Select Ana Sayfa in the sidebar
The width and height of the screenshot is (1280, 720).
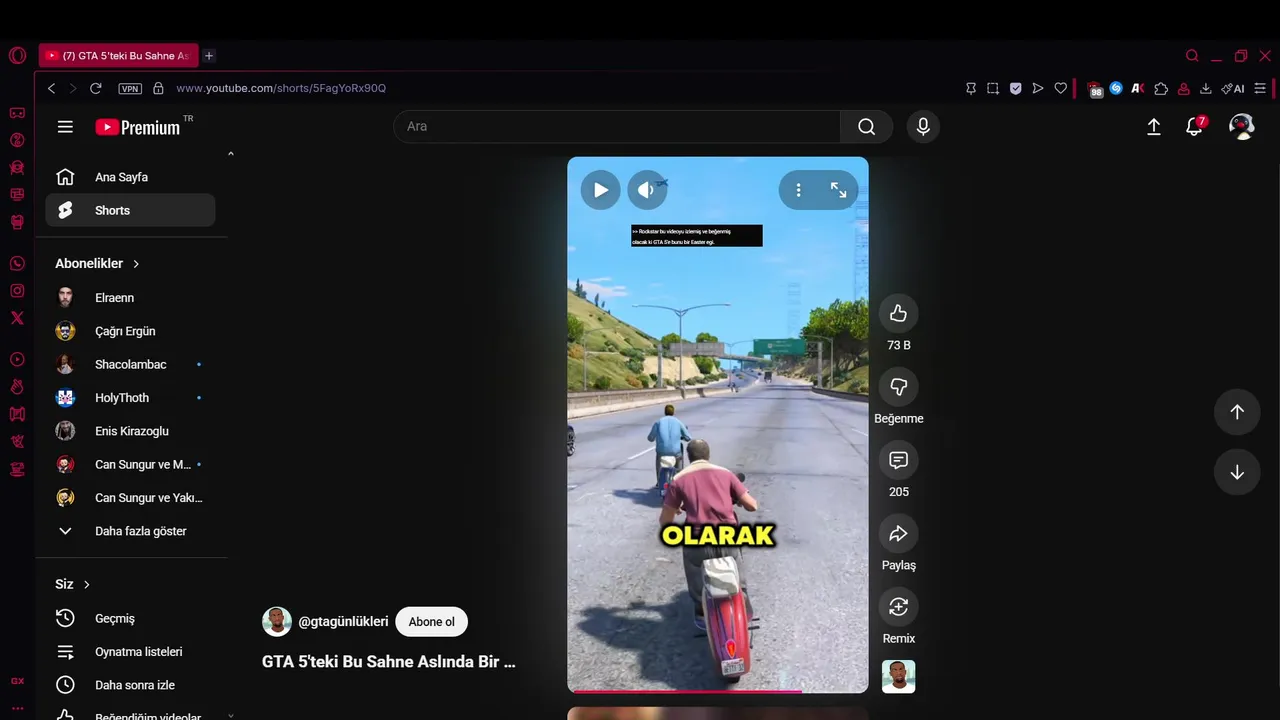(130, 177)
